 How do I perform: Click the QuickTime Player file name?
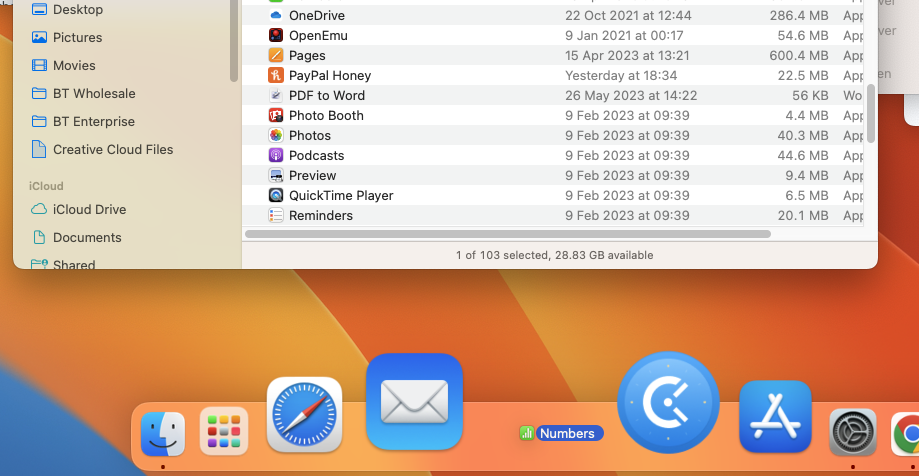point(341,195)
